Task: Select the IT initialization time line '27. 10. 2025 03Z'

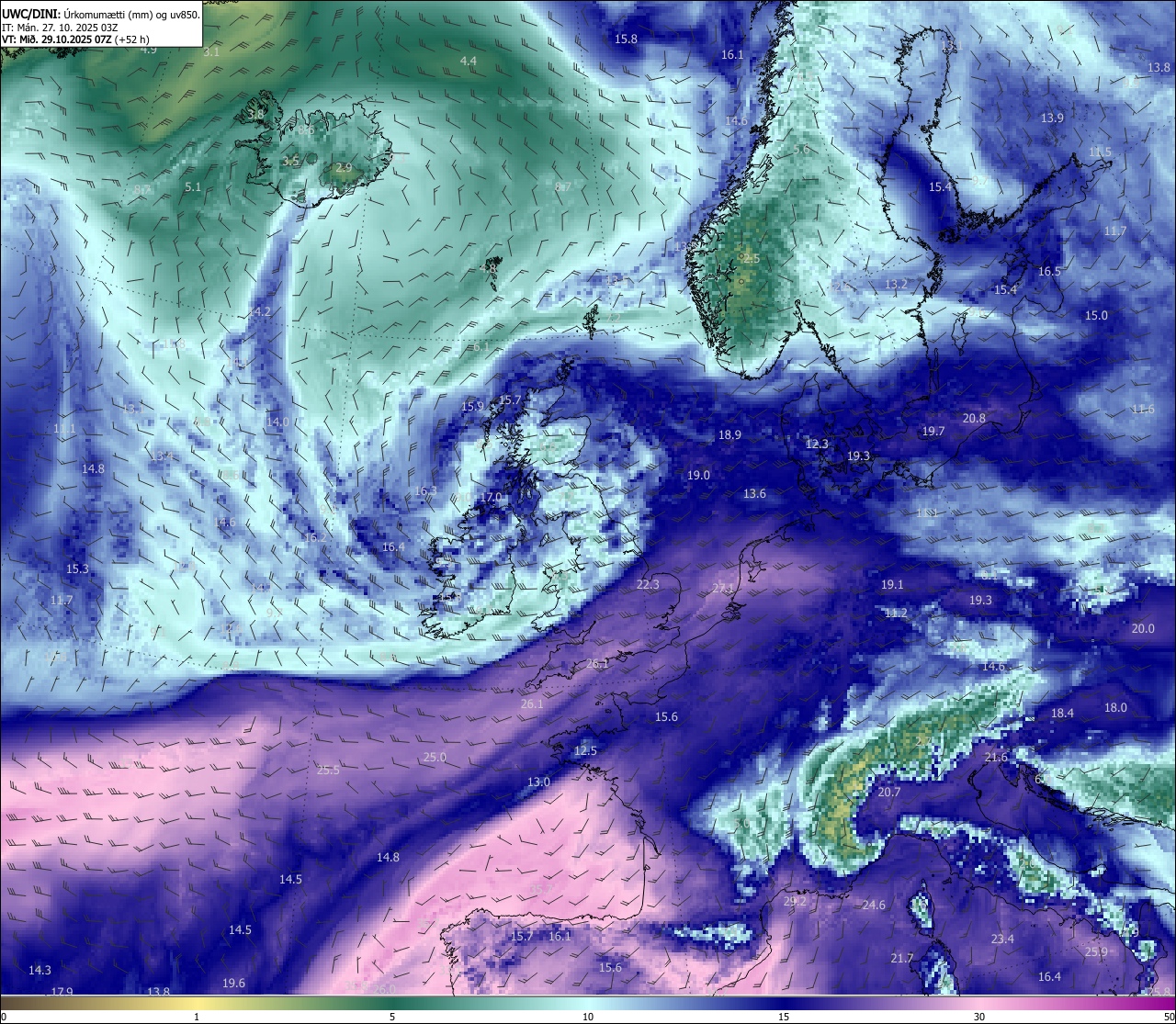Action: (60, 28)
